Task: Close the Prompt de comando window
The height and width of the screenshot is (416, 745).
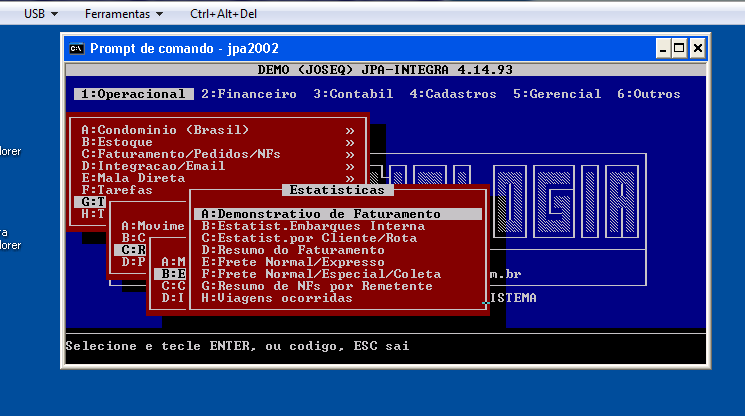Action: 697,48
